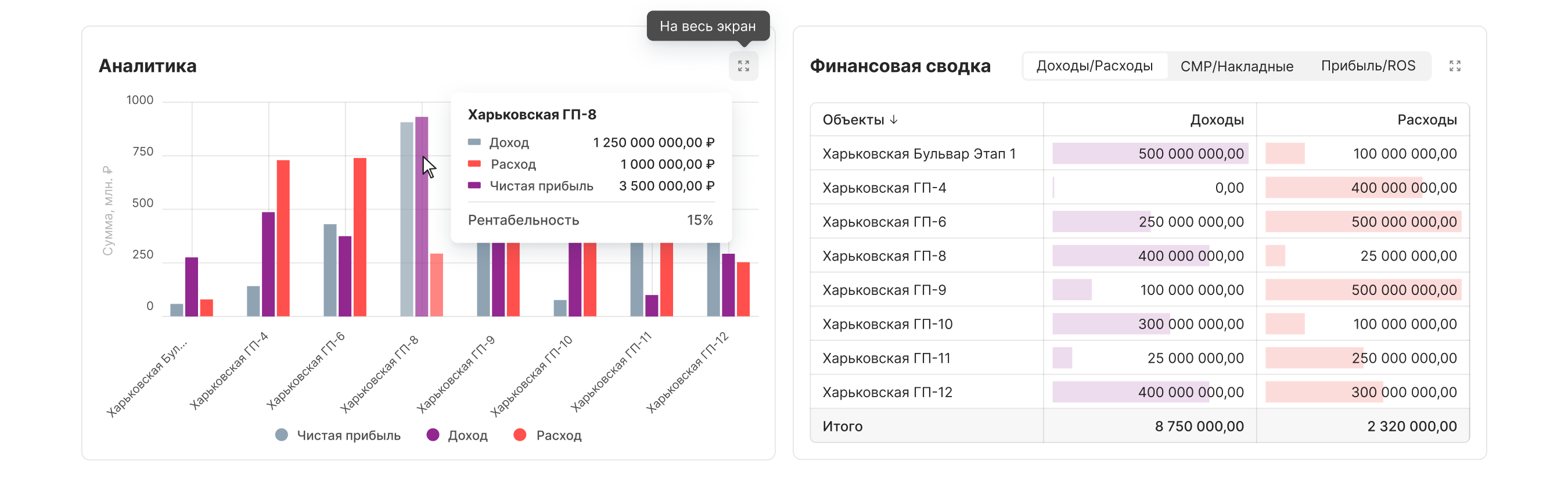This screenshot has height=486, width=1568.
Task: Open the СМР/Накладные tab
Action: (1236, 66)
